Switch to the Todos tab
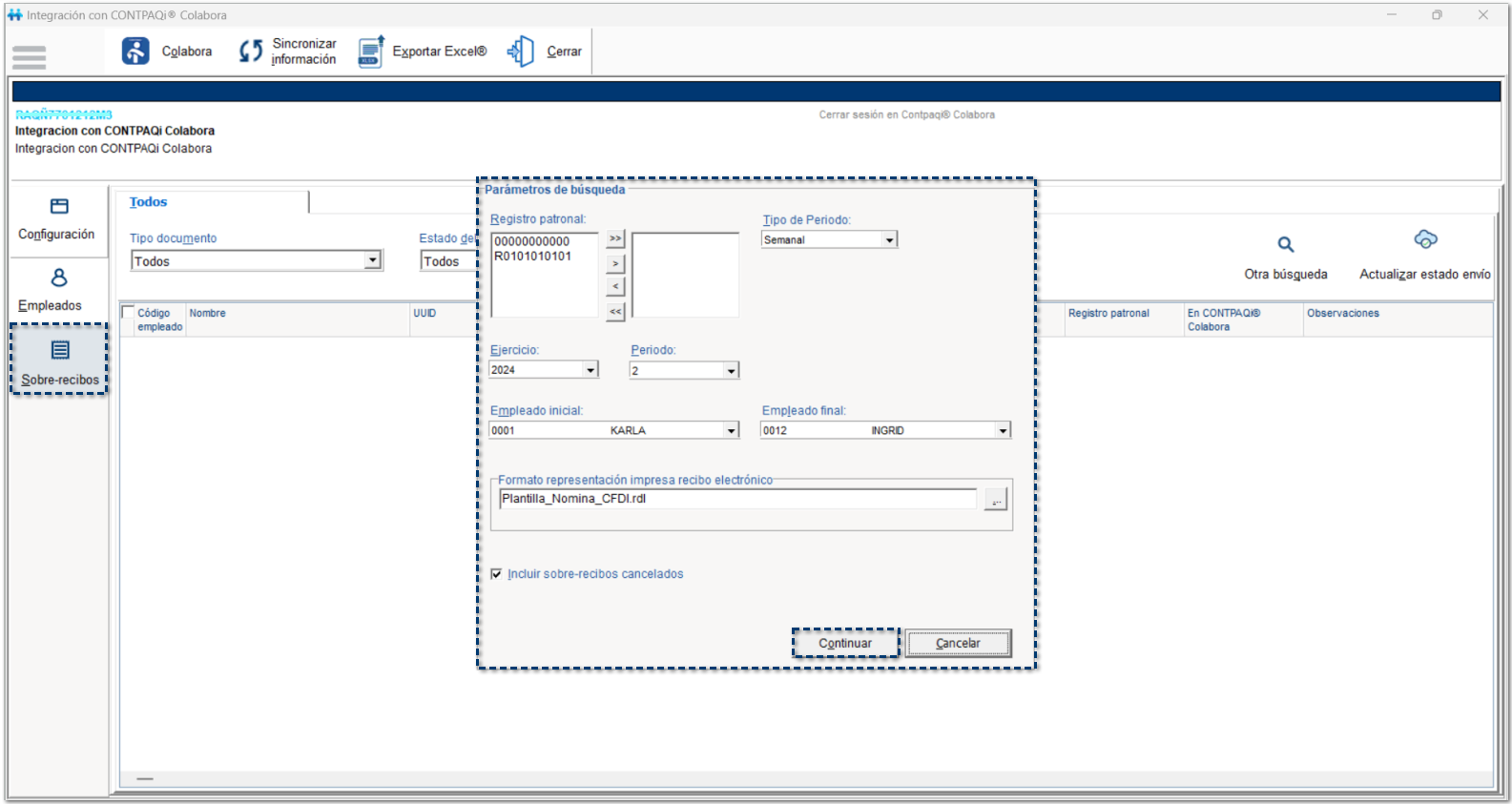1512x804 pixels. [149, 202]
